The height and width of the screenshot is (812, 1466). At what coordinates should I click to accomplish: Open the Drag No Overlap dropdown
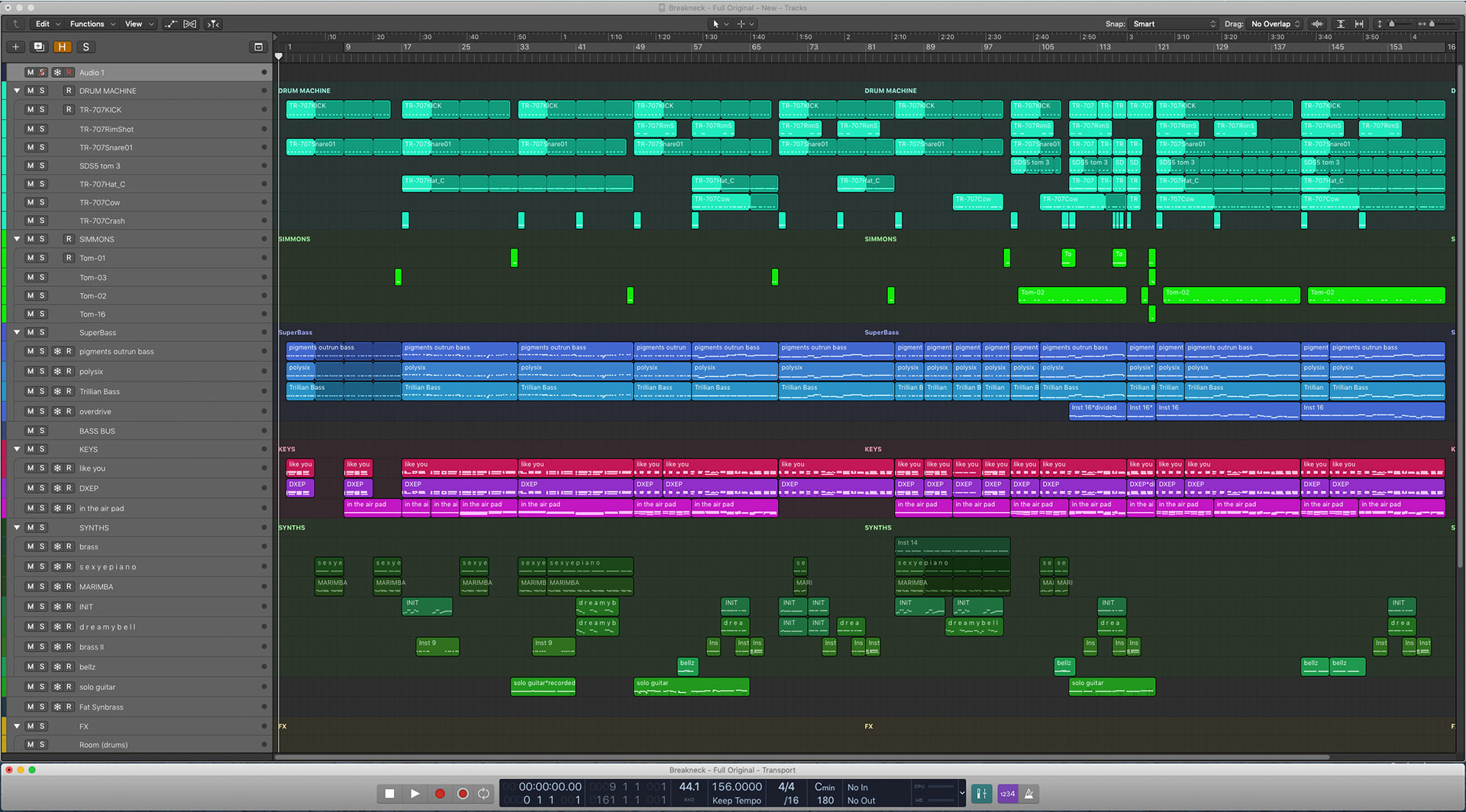(1275, 24)
